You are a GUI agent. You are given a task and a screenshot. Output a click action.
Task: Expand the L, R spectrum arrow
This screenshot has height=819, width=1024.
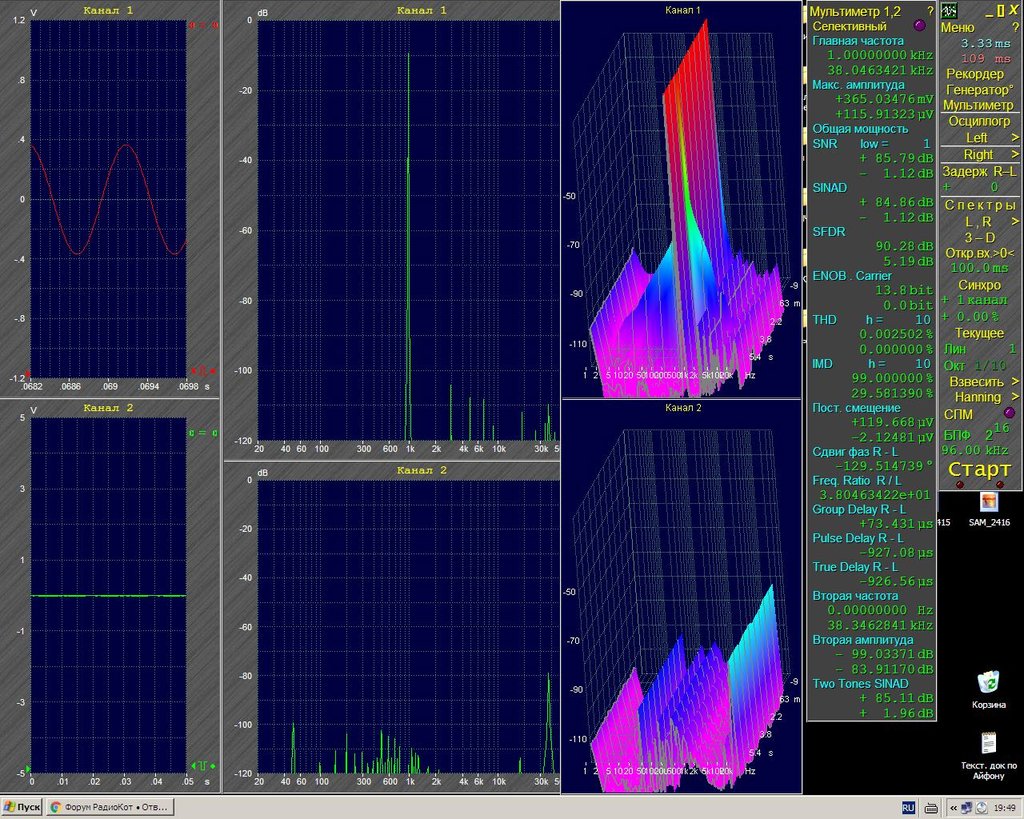1015,221
